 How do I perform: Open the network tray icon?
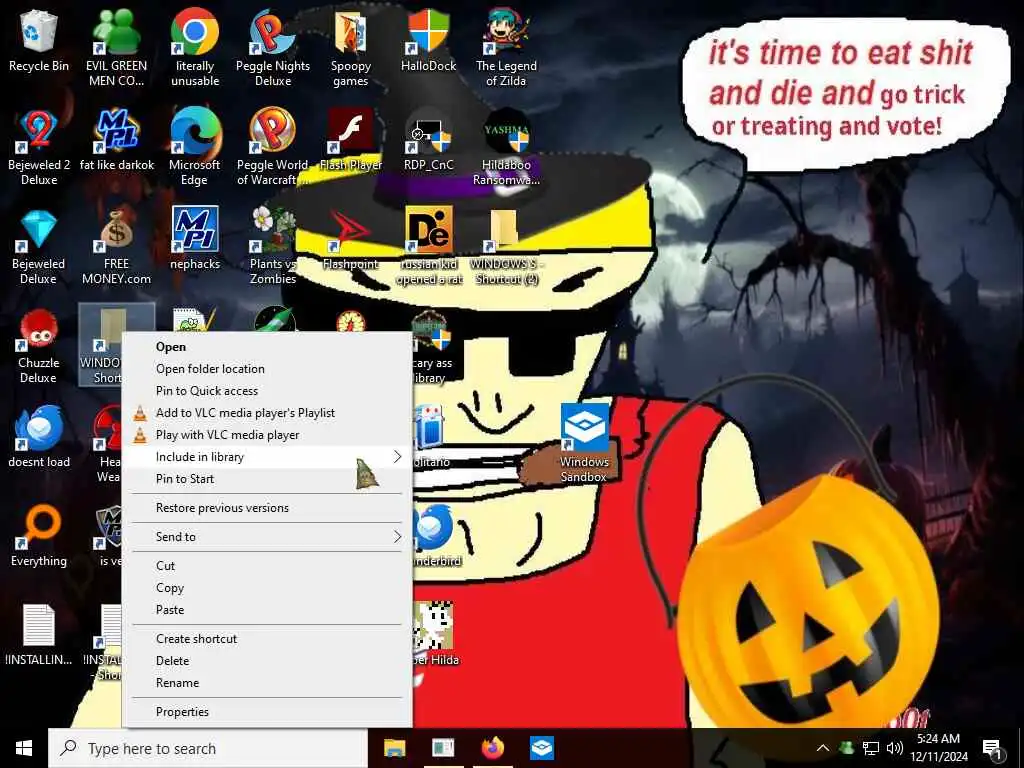871,748
